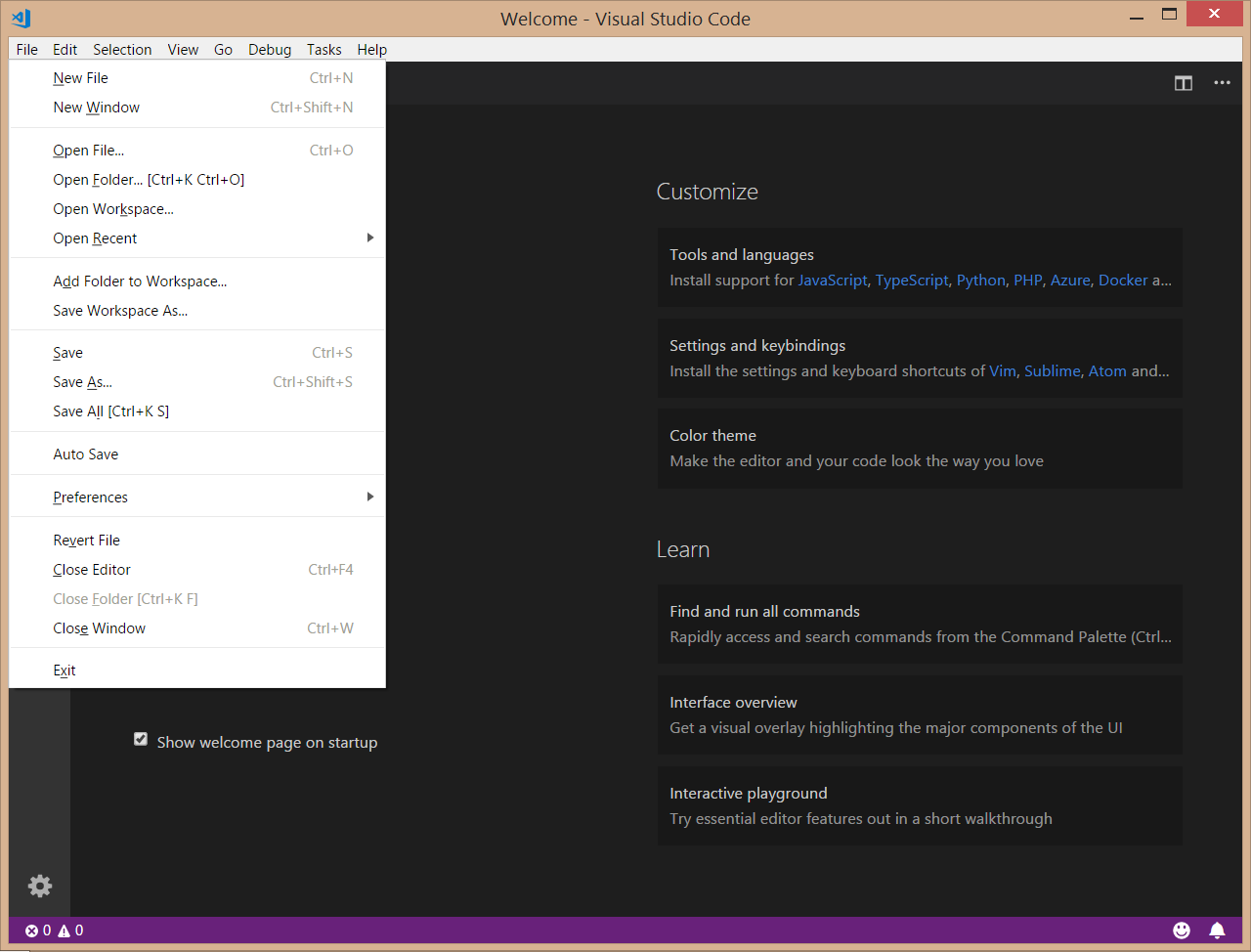
Task: Click the VS Code logo in title bar
Action: [22, 18]
